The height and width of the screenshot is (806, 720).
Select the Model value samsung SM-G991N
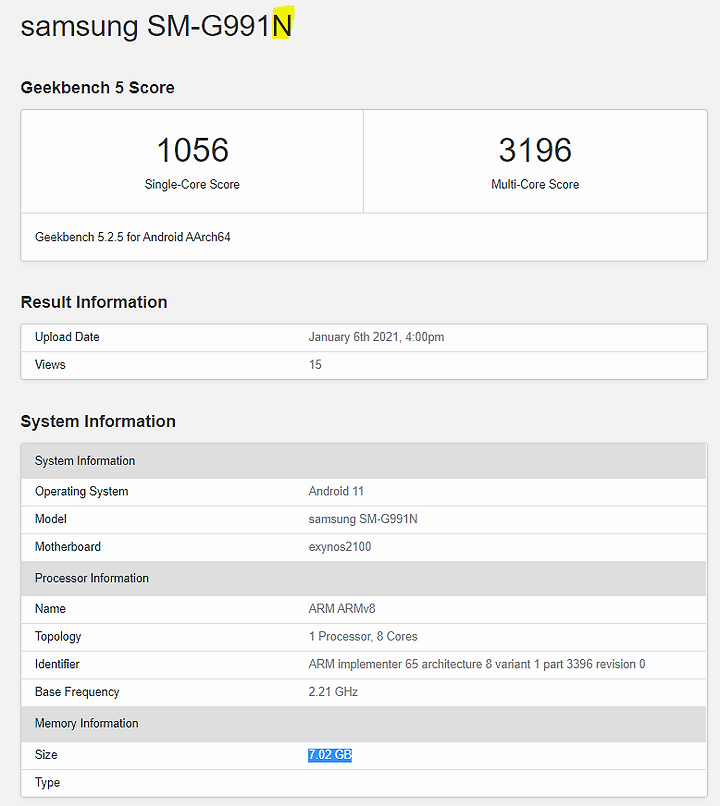[x=363, y=519]
